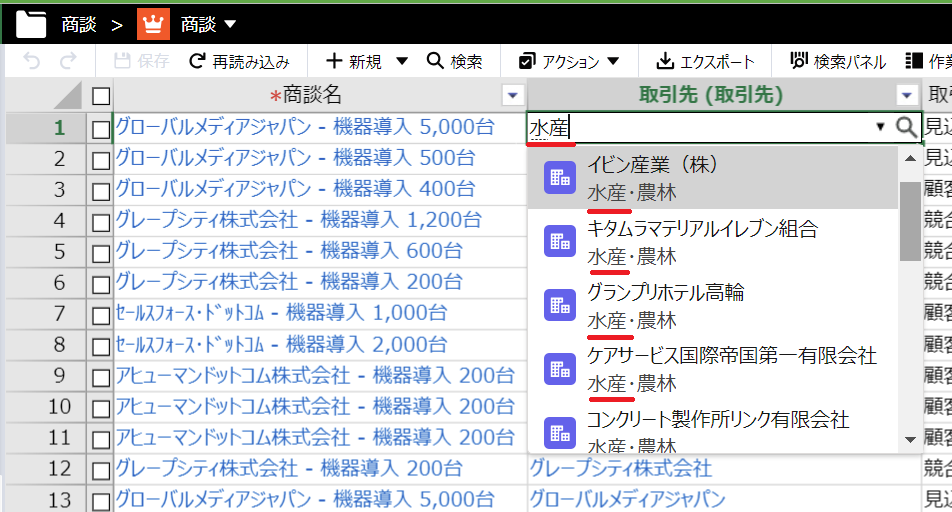Click the orange crown 商談 icon

click(x=153, y=24)
